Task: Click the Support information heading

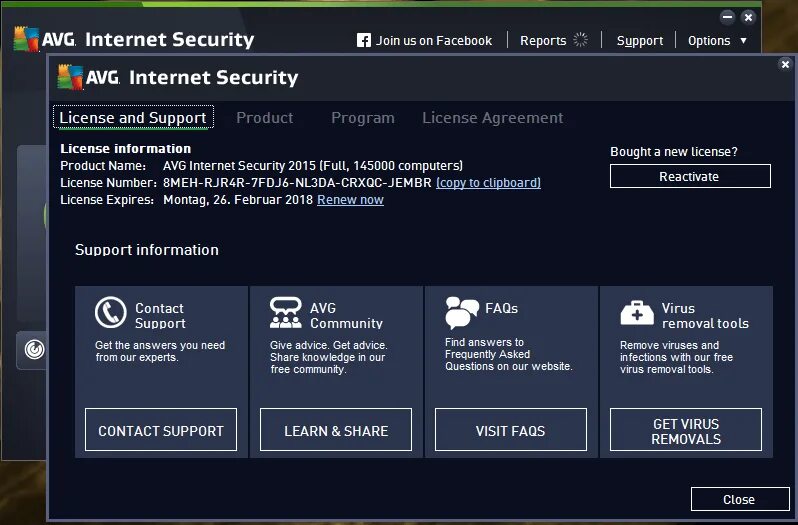Action: pos(147,250)
